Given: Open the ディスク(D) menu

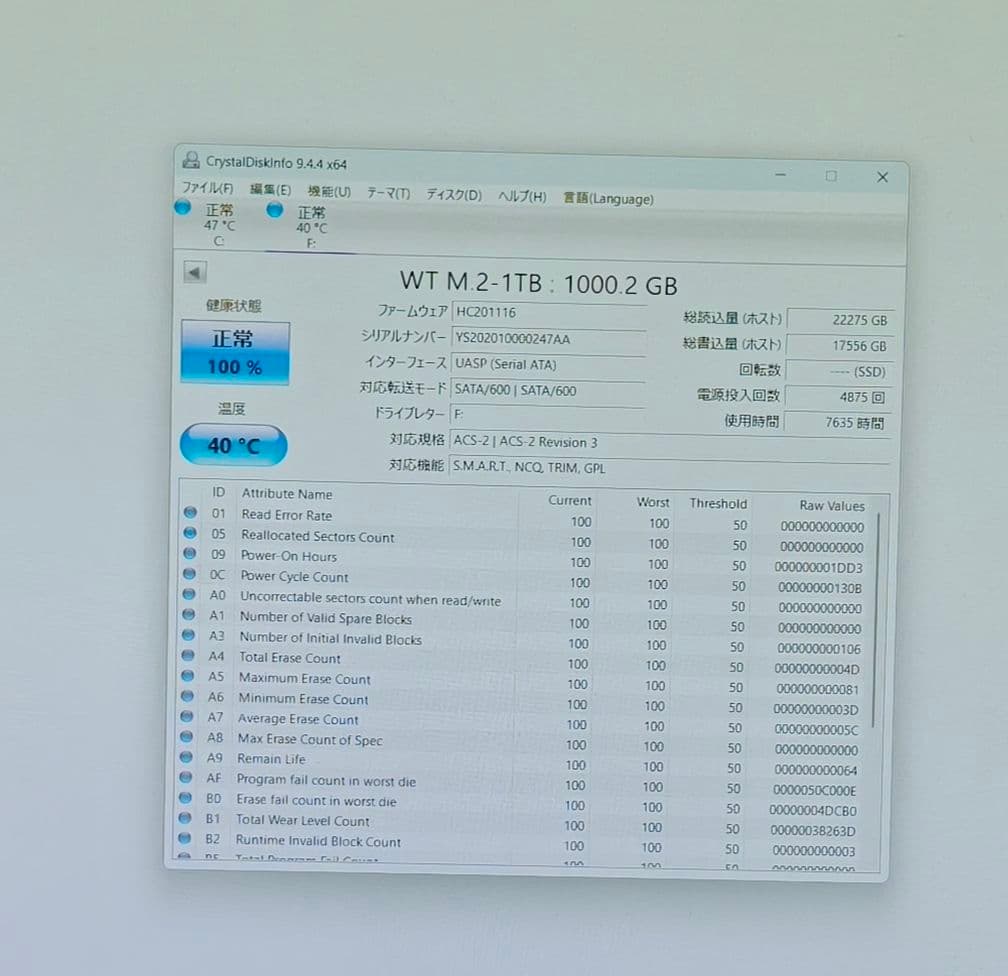Looking at the screenshot, I should click(454, 195).
